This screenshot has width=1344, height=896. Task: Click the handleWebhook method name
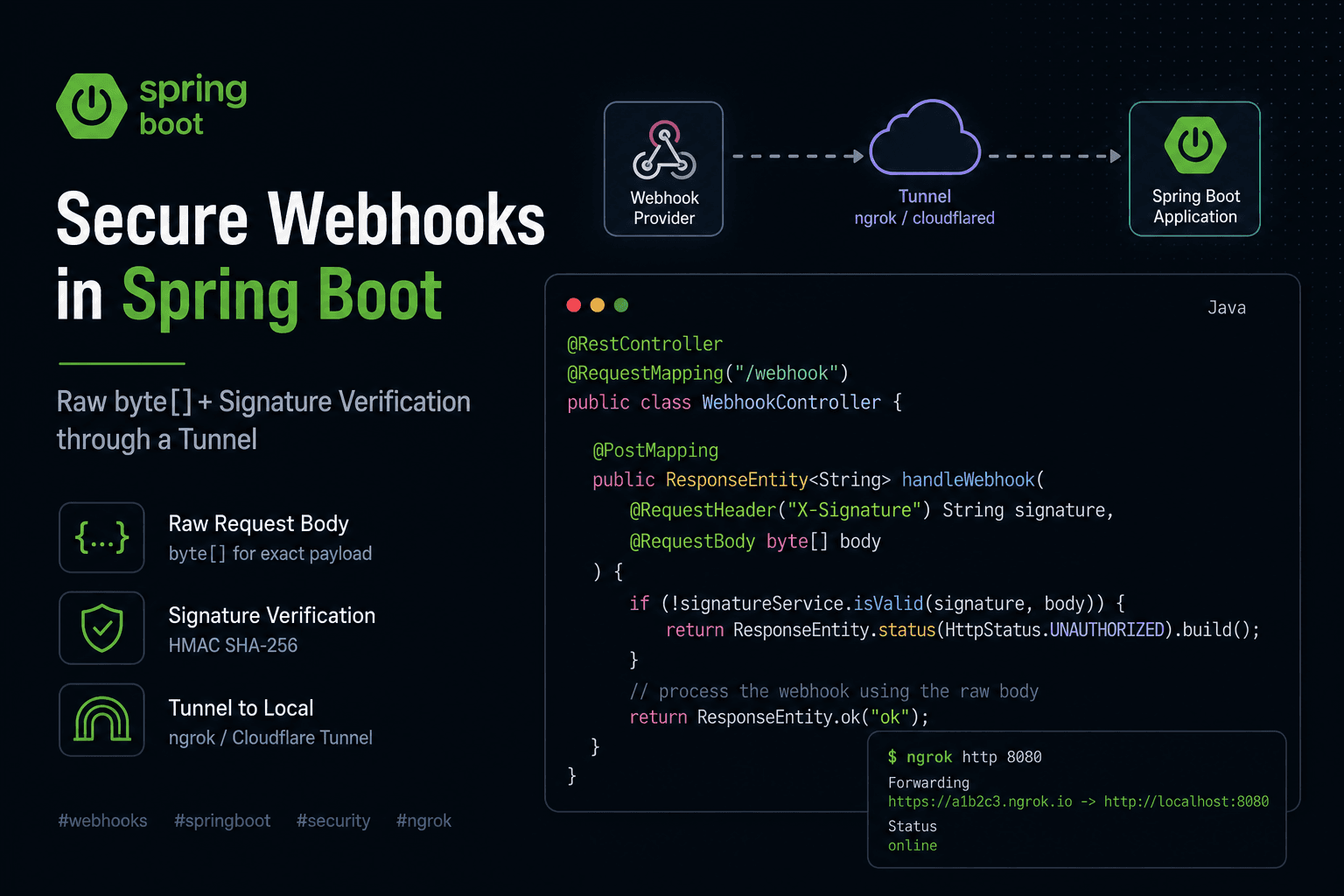968,479
